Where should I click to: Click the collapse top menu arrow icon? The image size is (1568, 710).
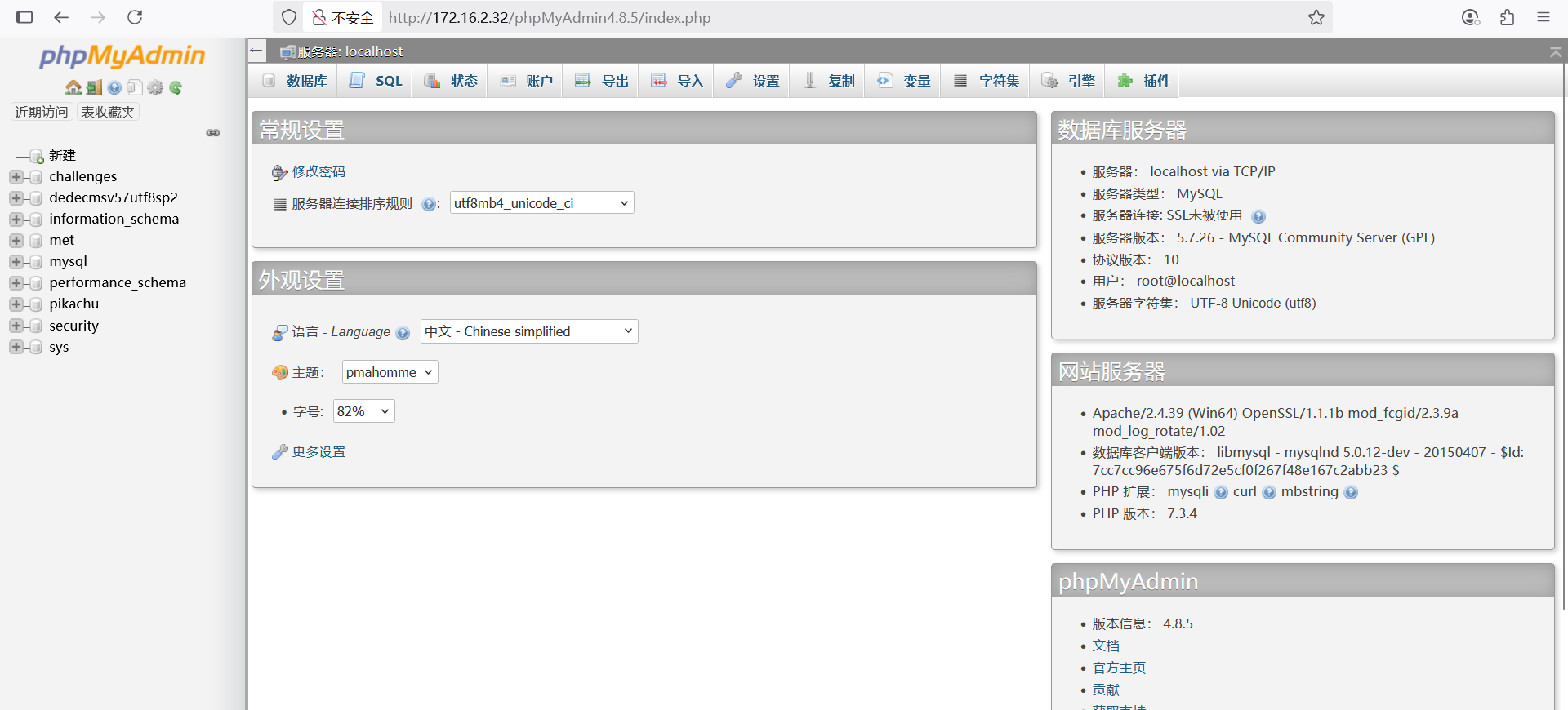click(1555, 51)
